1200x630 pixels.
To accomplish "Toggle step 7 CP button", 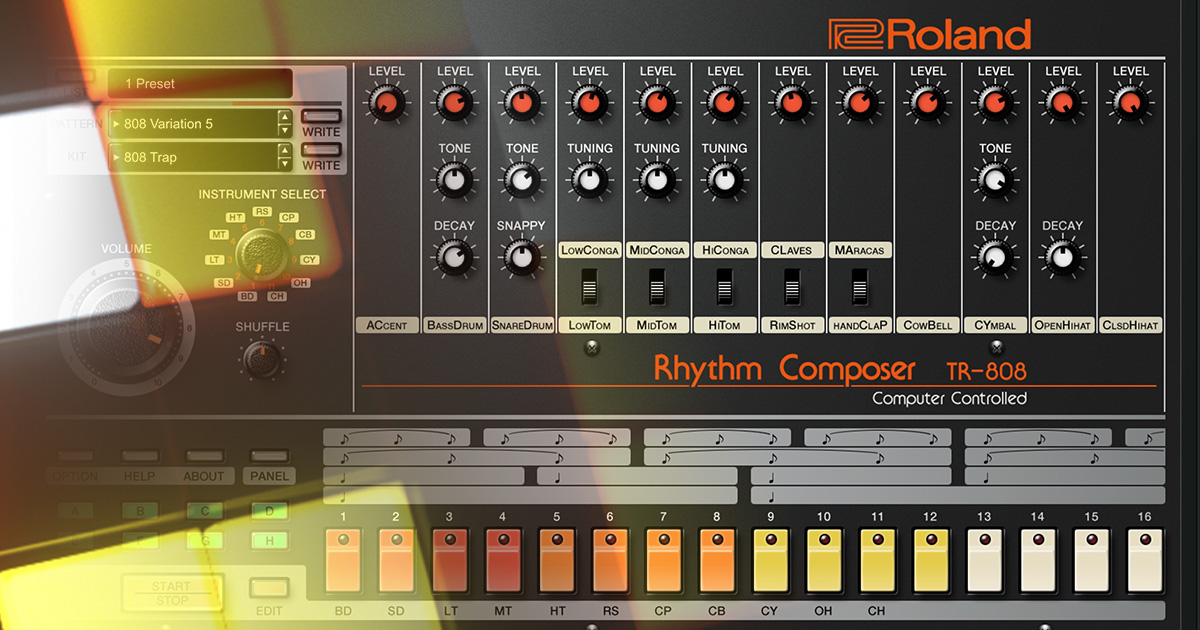I will tap(663, 562).
